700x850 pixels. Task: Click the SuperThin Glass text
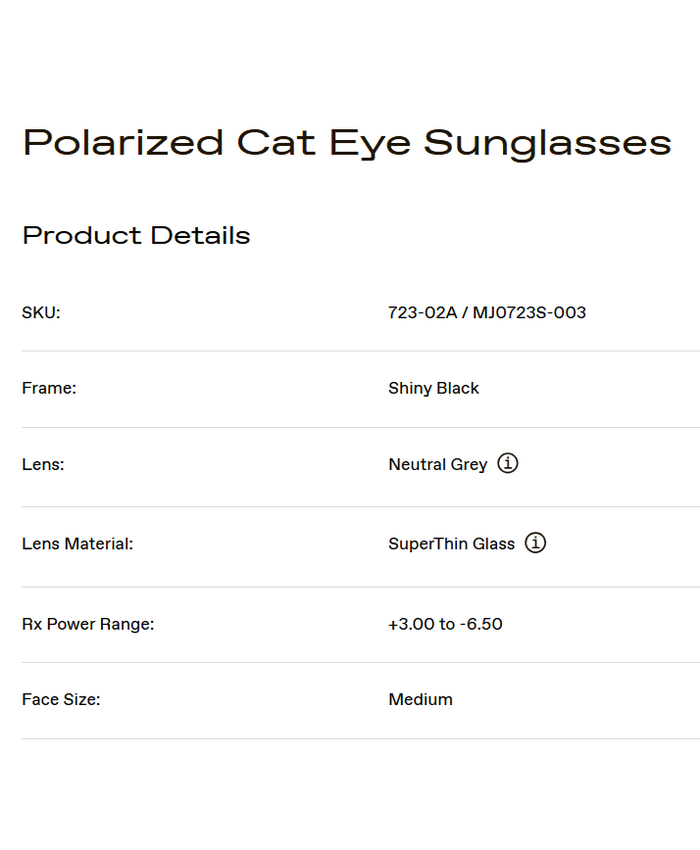pyautogui.click(x=451, y=544)
